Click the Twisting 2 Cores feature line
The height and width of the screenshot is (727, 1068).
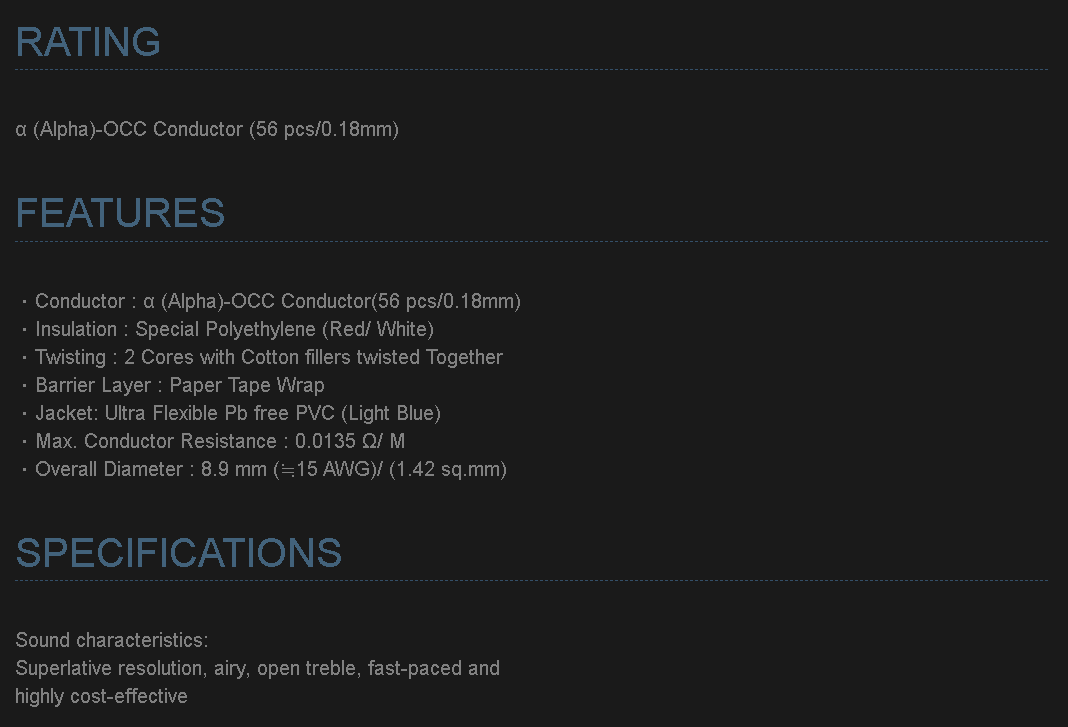(x=268, y=357)
